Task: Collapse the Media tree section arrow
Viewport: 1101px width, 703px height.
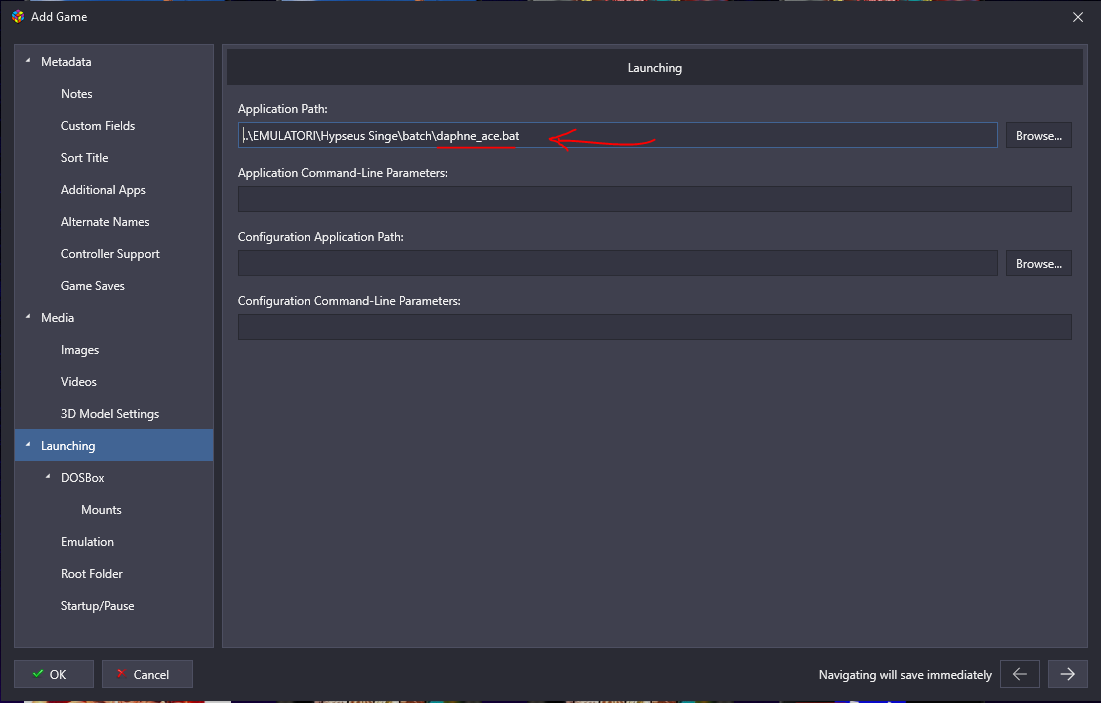Action: click(x=28, y=317)
